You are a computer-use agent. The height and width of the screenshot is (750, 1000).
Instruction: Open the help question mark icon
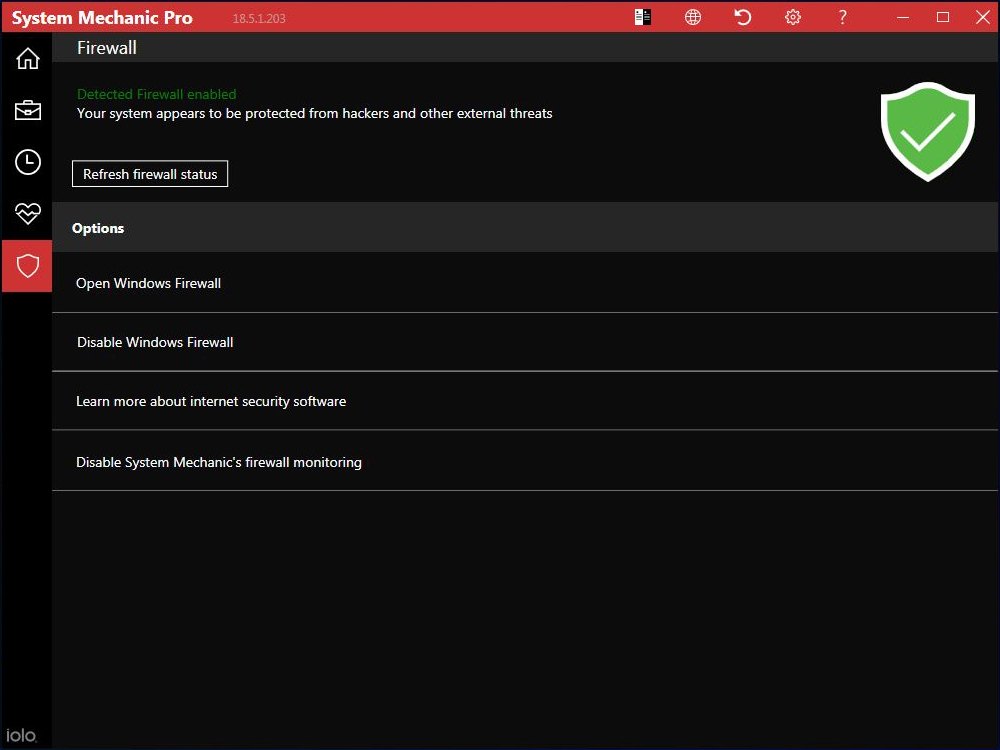842,17
